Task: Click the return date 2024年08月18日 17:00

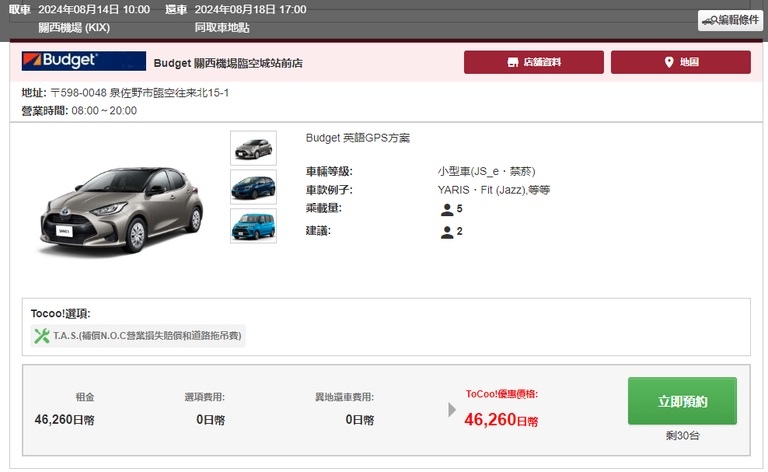Action: click(x=250, y=9)
